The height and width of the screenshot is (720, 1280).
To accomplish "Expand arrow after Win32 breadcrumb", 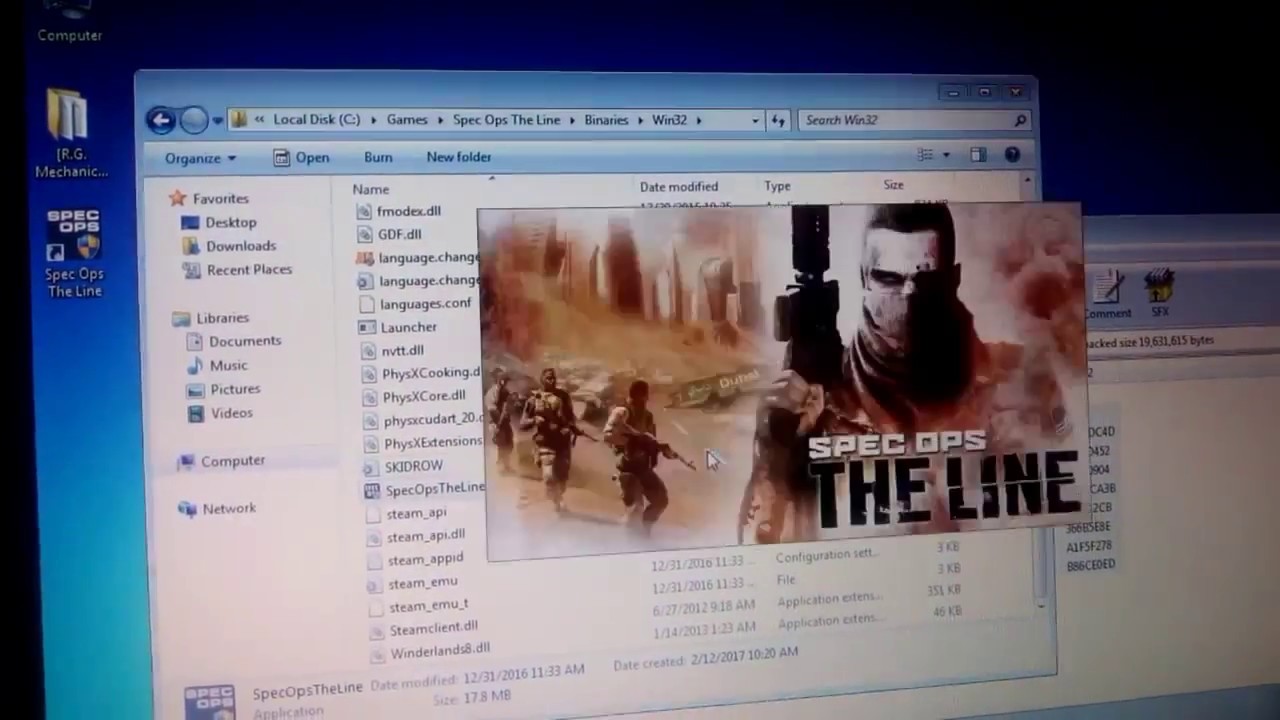I will (x=699, y=120).
